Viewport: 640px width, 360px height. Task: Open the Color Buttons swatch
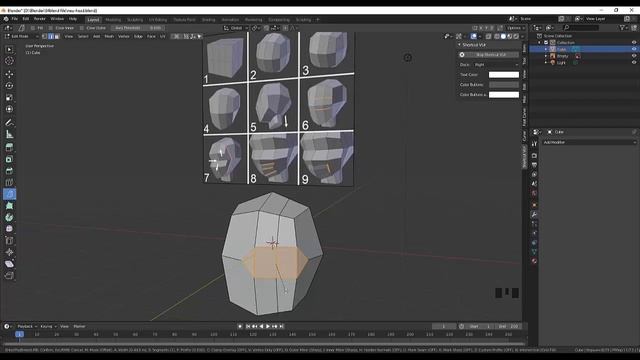pyautogui.click(x=504, y=84)
